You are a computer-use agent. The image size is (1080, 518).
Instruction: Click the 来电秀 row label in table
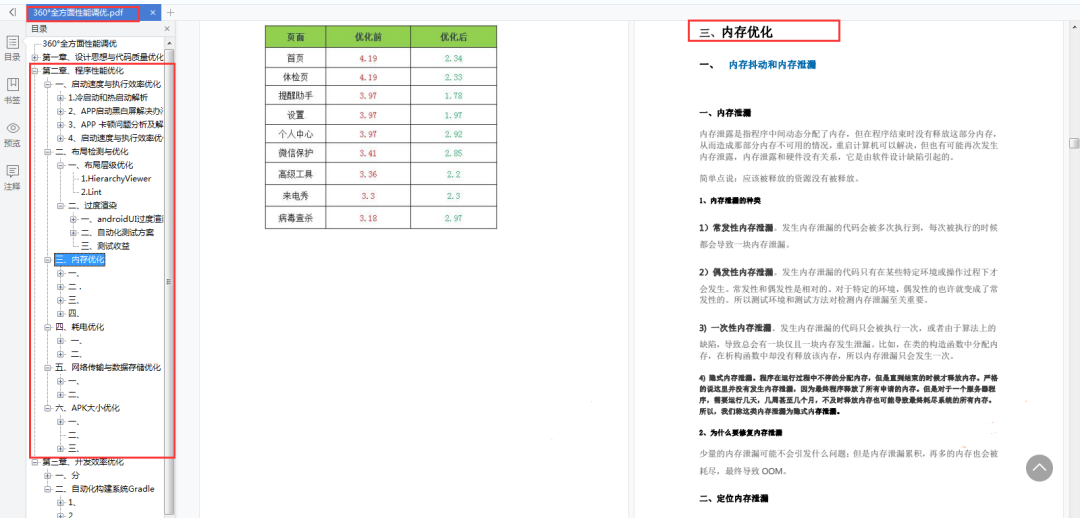[x=295, y=196]
